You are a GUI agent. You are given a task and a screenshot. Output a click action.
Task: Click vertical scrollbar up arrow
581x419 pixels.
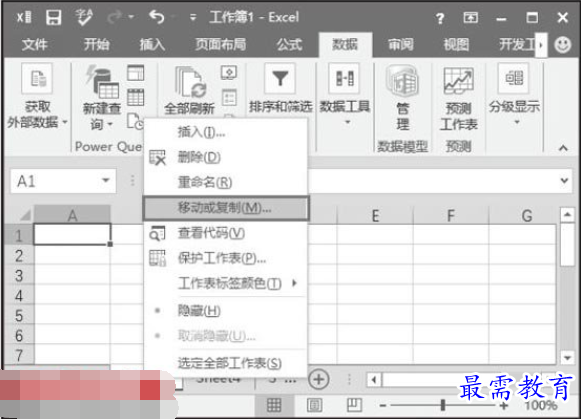point(567,215)
